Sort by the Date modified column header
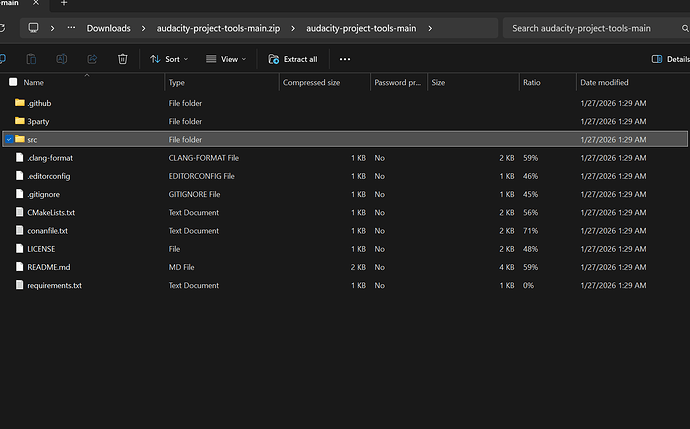The image size is (690, 429). (604, 82)
